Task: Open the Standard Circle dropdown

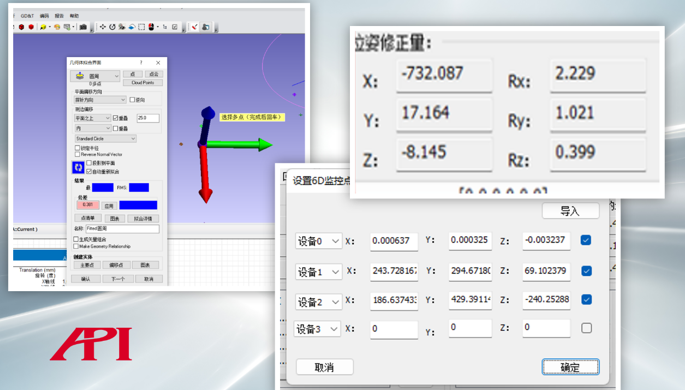Action: coord(105,138)
